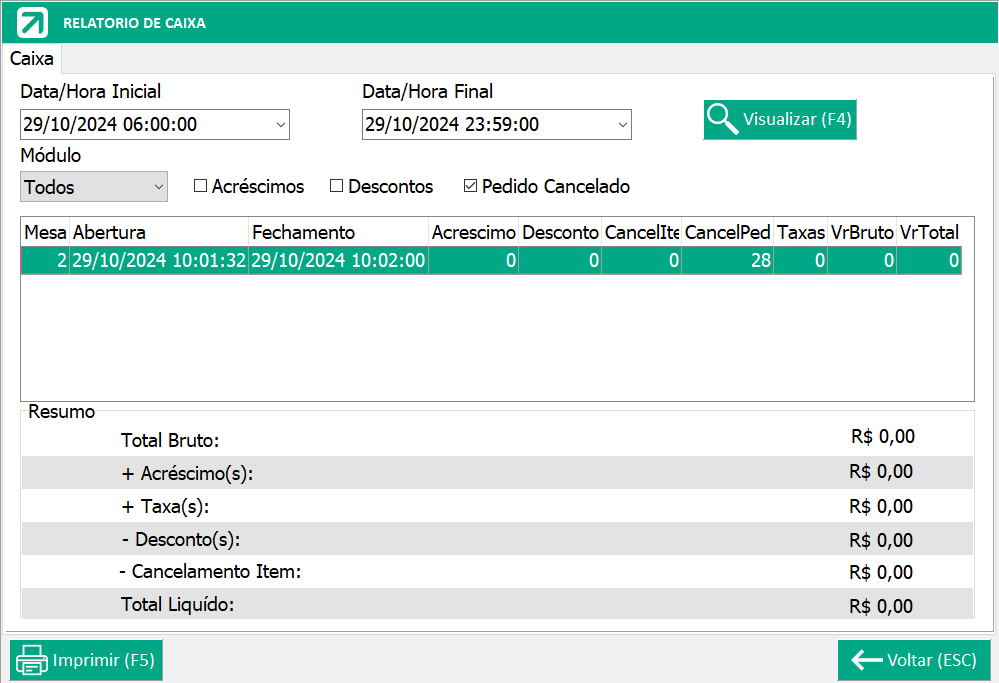Click the back arrow icon on Voltar
Image resolution: width=999 pixels, height=683 pixels.
[866, 660]
